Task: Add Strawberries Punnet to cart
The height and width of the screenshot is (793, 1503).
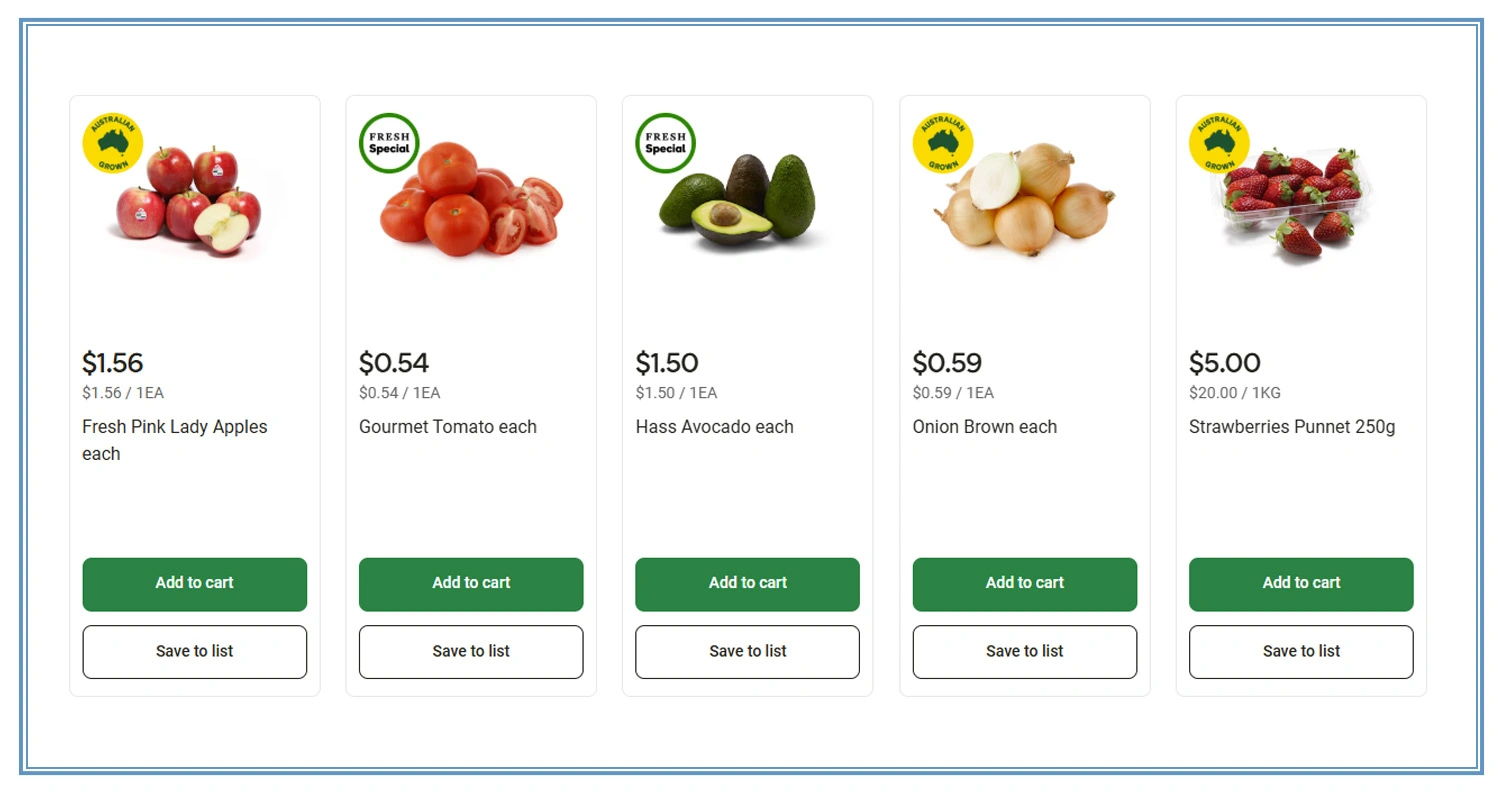Action: tap(1300, 584)
